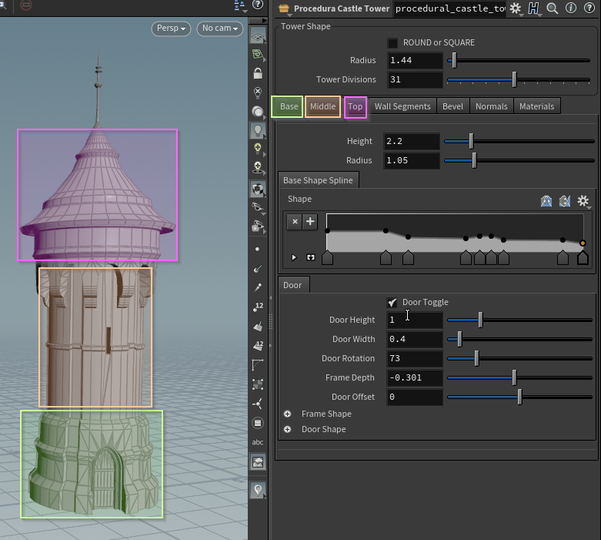601x540 pixels.
Task: Toggle the point trails display icon
Action: [258, 287]
